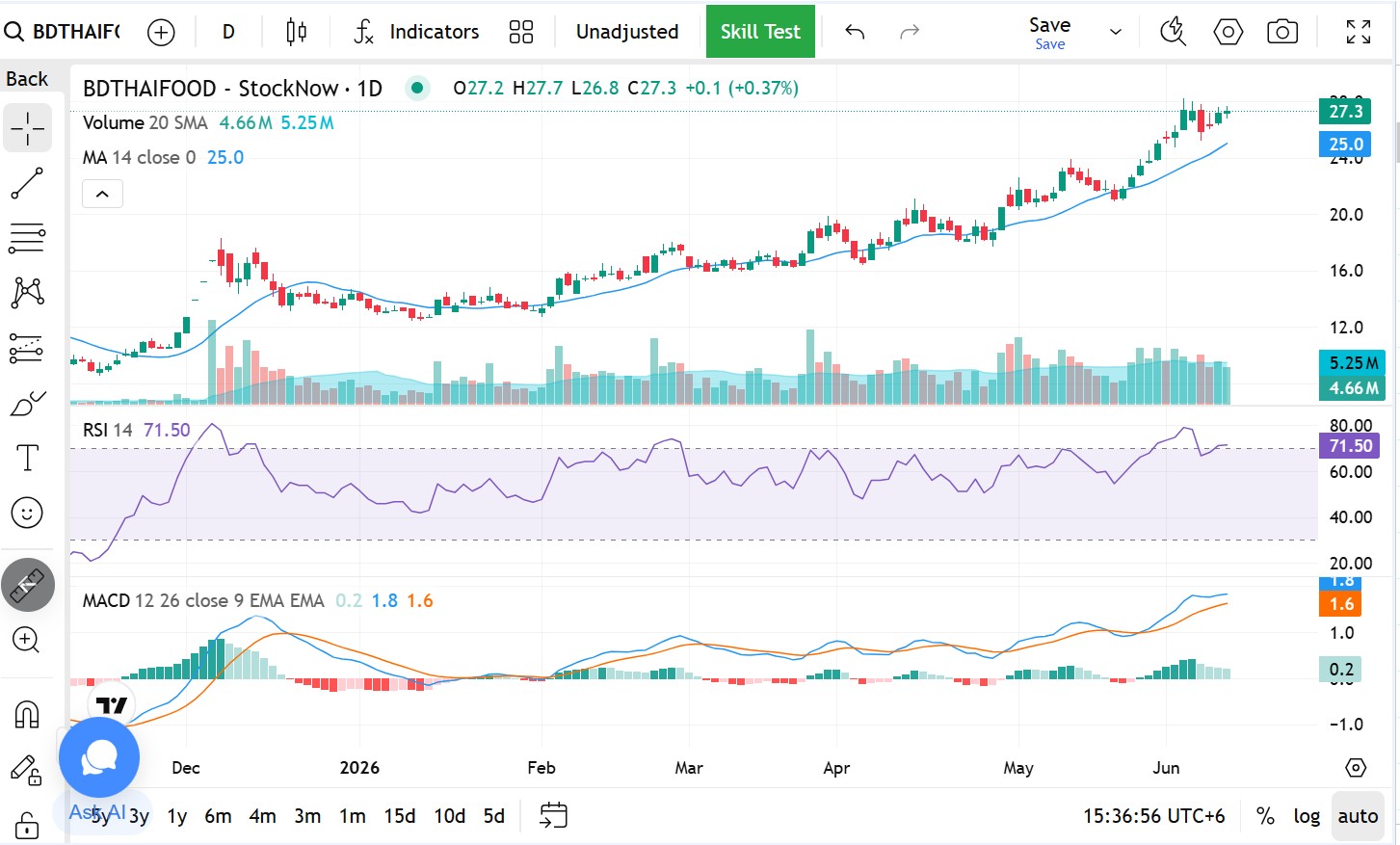Select the brush drawing tool
Viewport: 1400px width, 845px height.
(x=27, y=404)
